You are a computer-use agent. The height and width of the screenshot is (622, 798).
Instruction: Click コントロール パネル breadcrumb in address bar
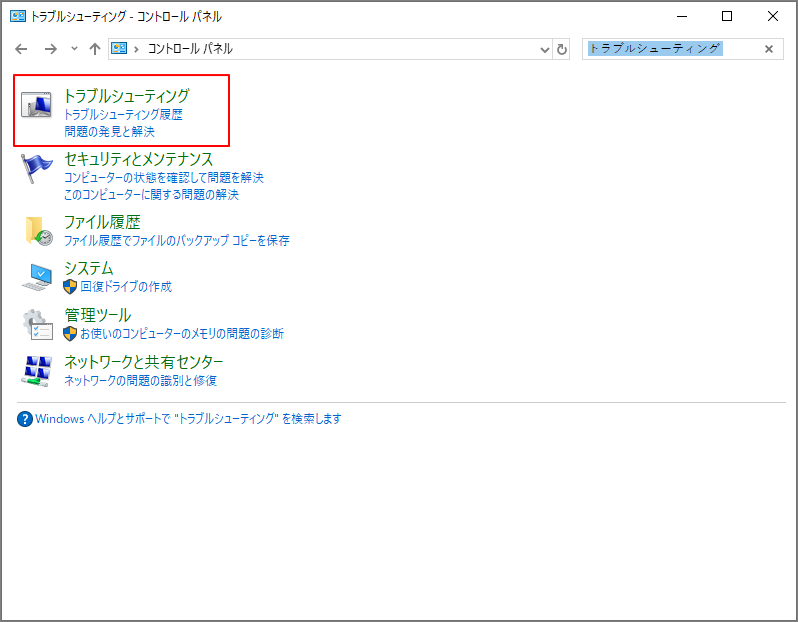tap(190, 49)
